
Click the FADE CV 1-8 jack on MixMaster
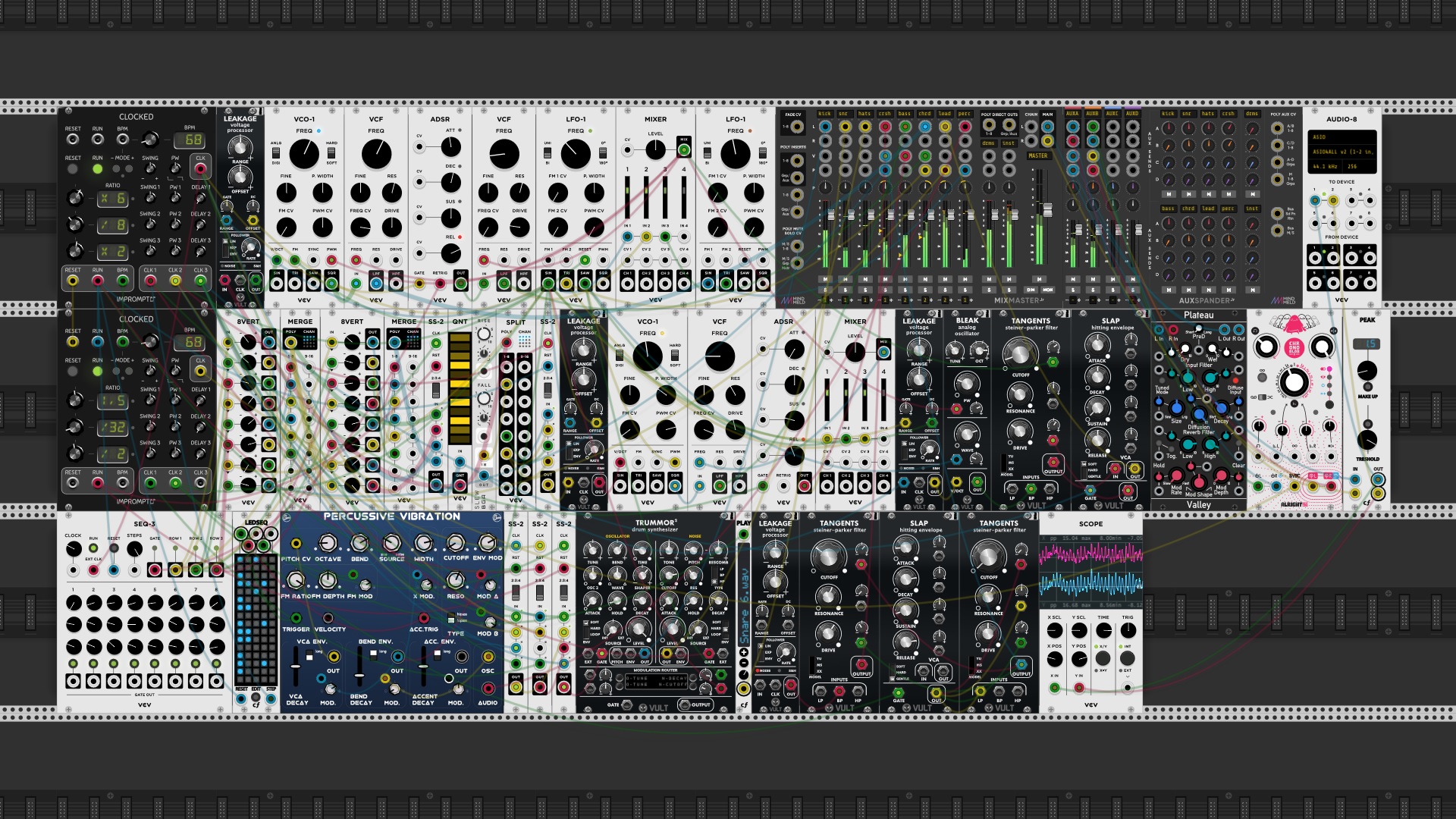(797, 127)
